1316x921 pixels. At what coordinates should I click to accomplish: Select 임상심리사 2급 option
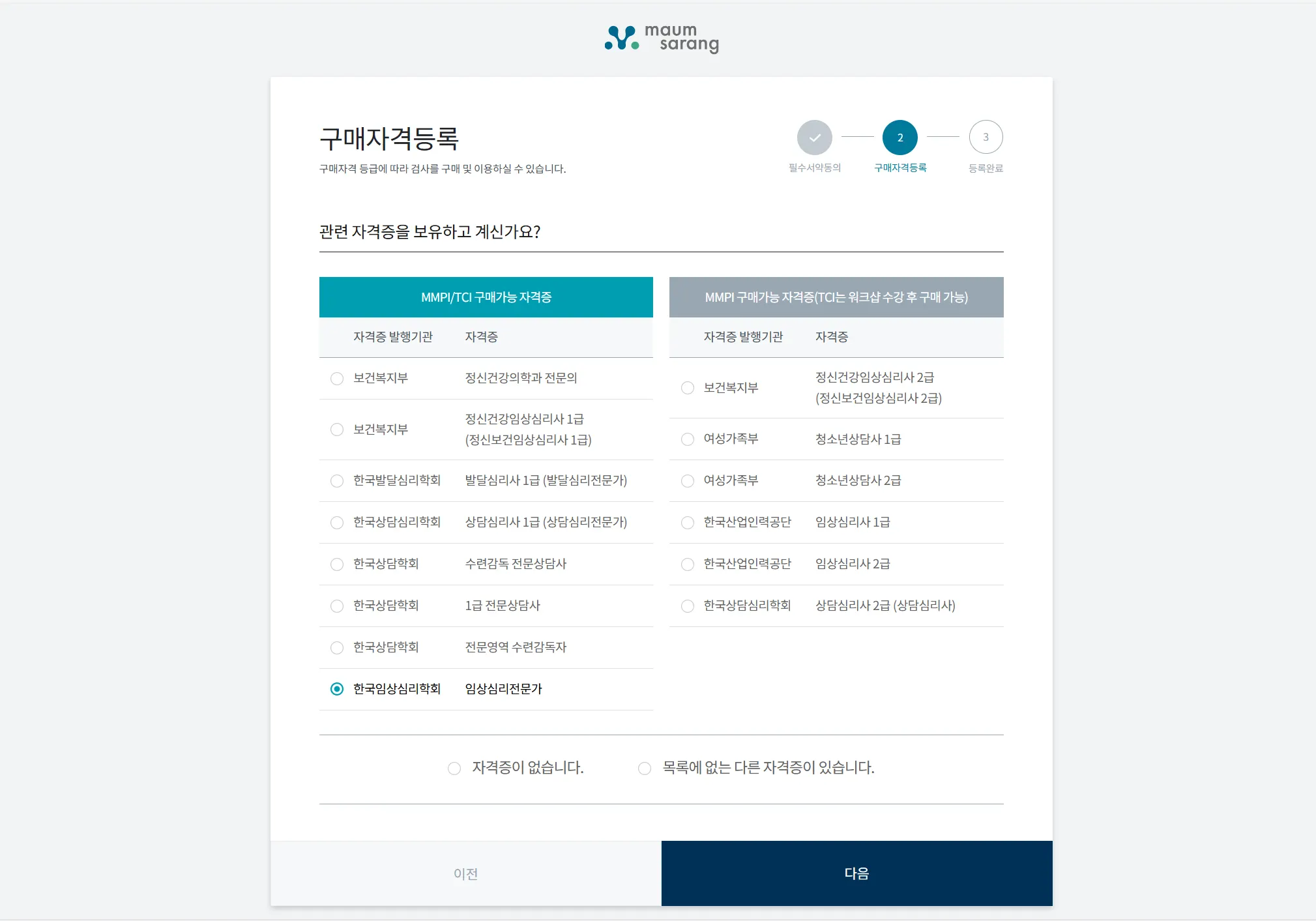tap(688, 564)
